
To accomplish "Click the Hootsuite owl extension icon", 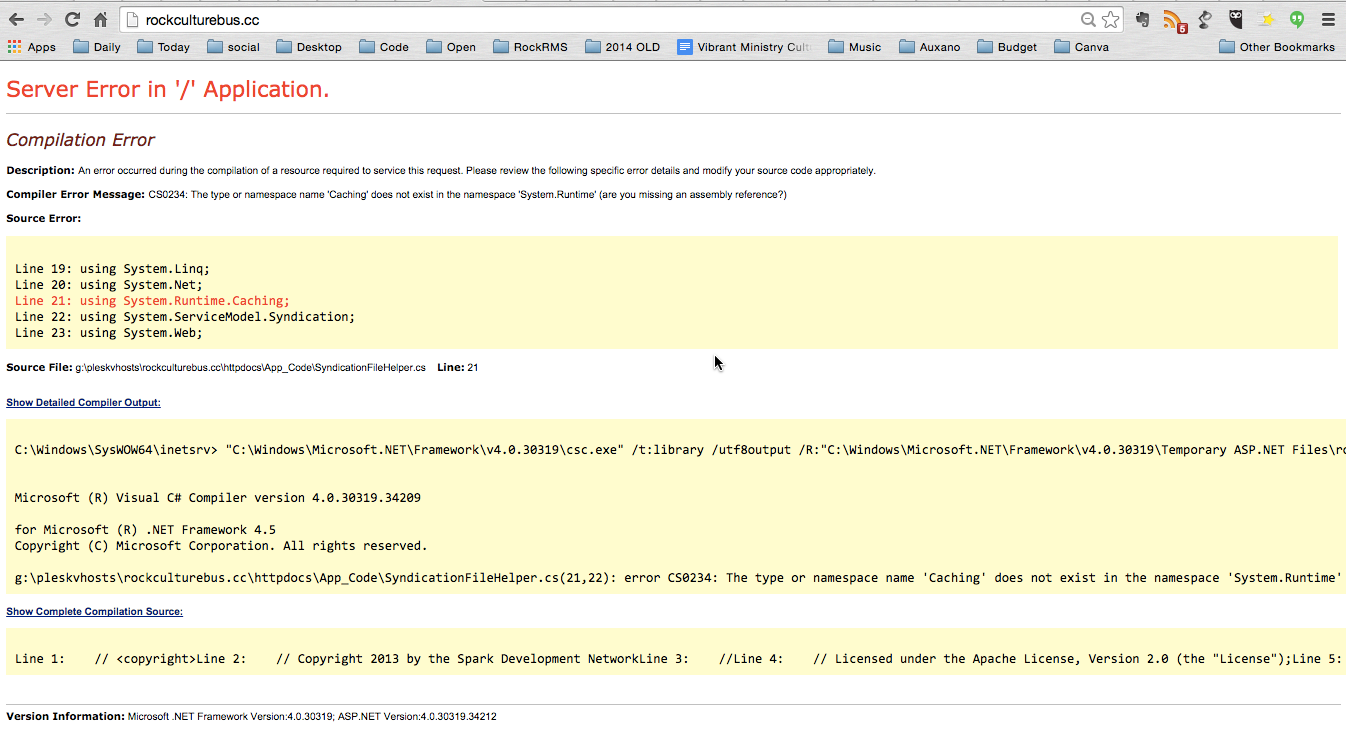I will [1236, 20].
